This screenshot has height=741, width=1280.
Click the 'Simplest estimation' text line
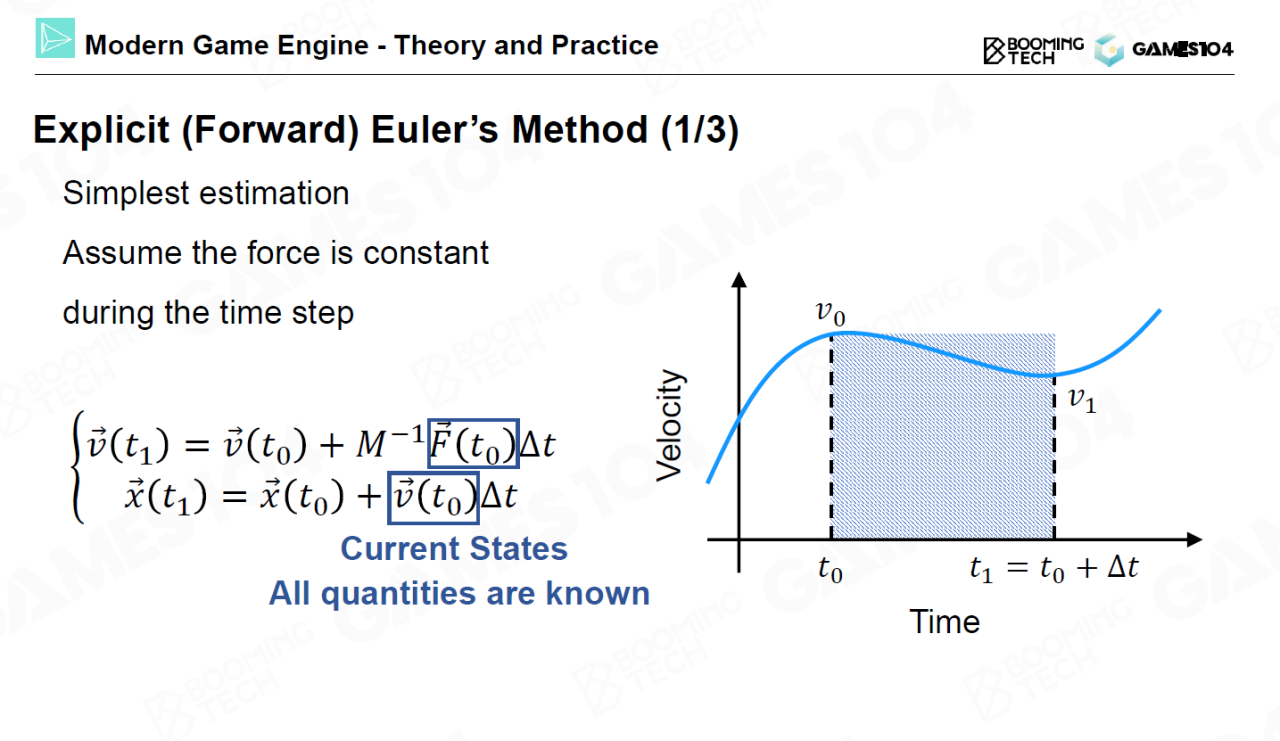(x=206, y=193)
